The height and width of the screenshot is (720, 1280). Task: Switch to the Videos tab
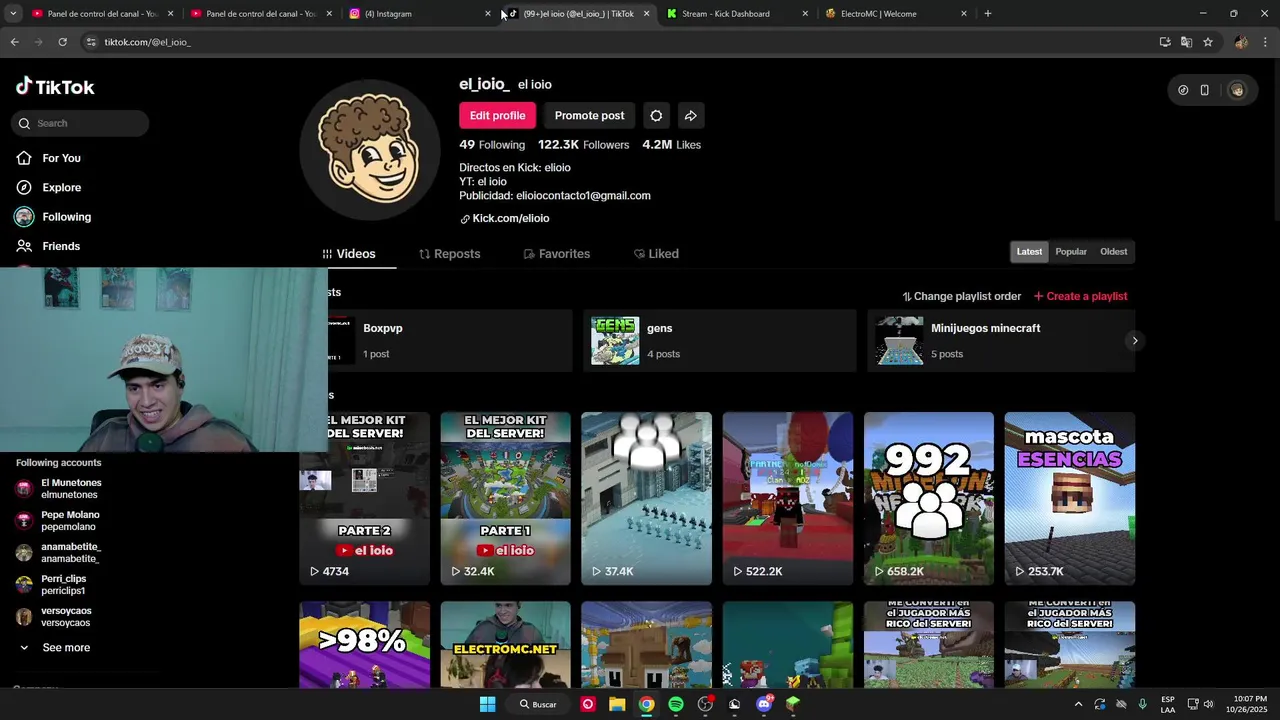click(348, 254)
